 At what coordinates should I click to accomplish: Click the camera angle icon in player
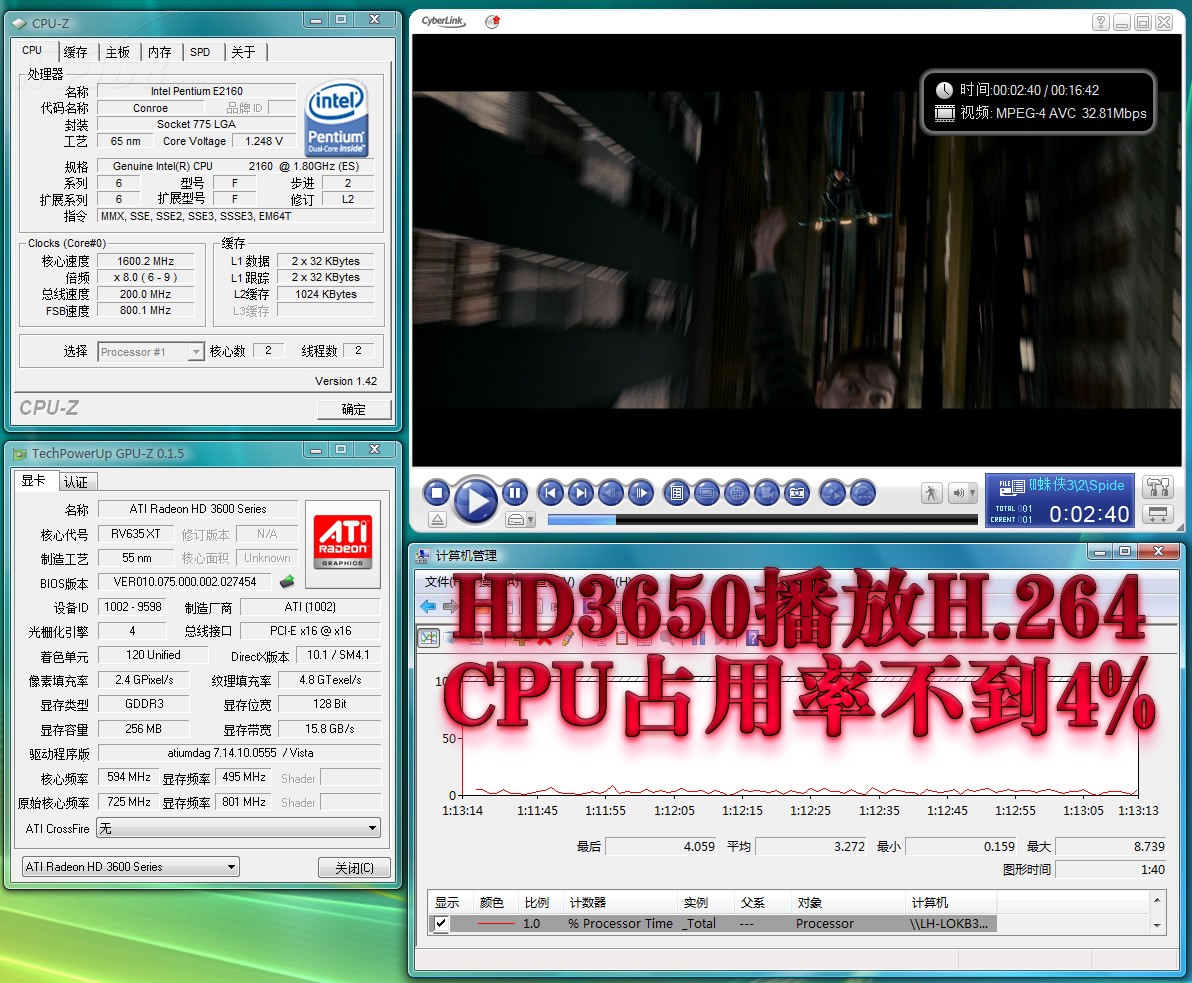click(767, 493)
